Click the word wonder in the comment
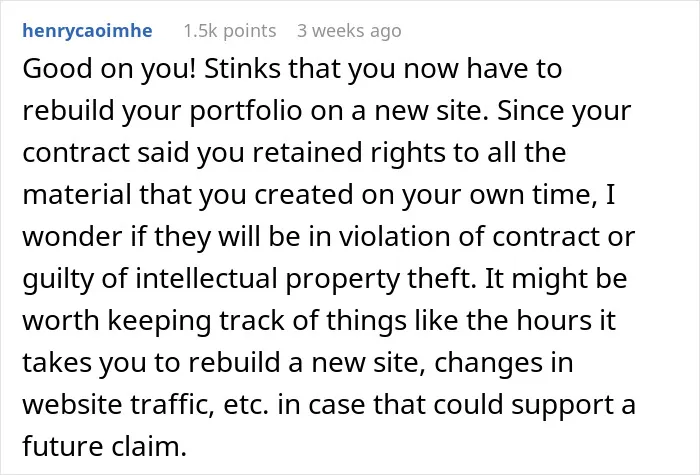 pyautogui.click(x=72, y=237)
